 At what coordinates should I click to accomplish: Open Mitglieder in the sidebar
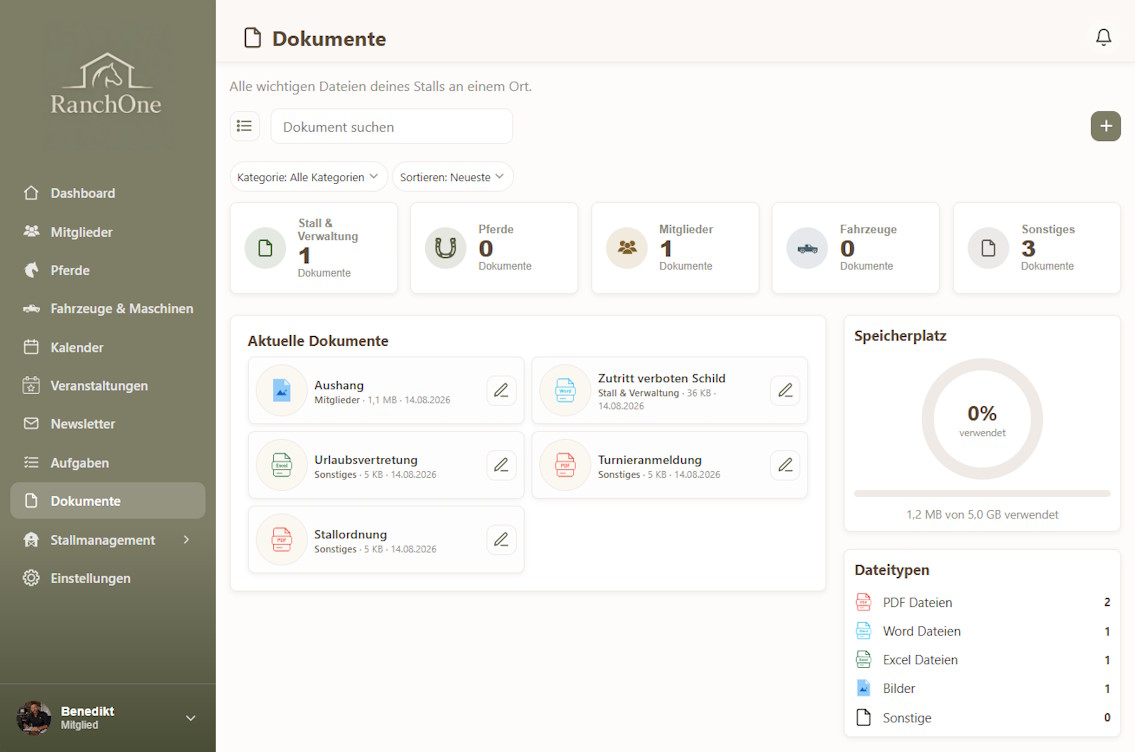point(108,232)
